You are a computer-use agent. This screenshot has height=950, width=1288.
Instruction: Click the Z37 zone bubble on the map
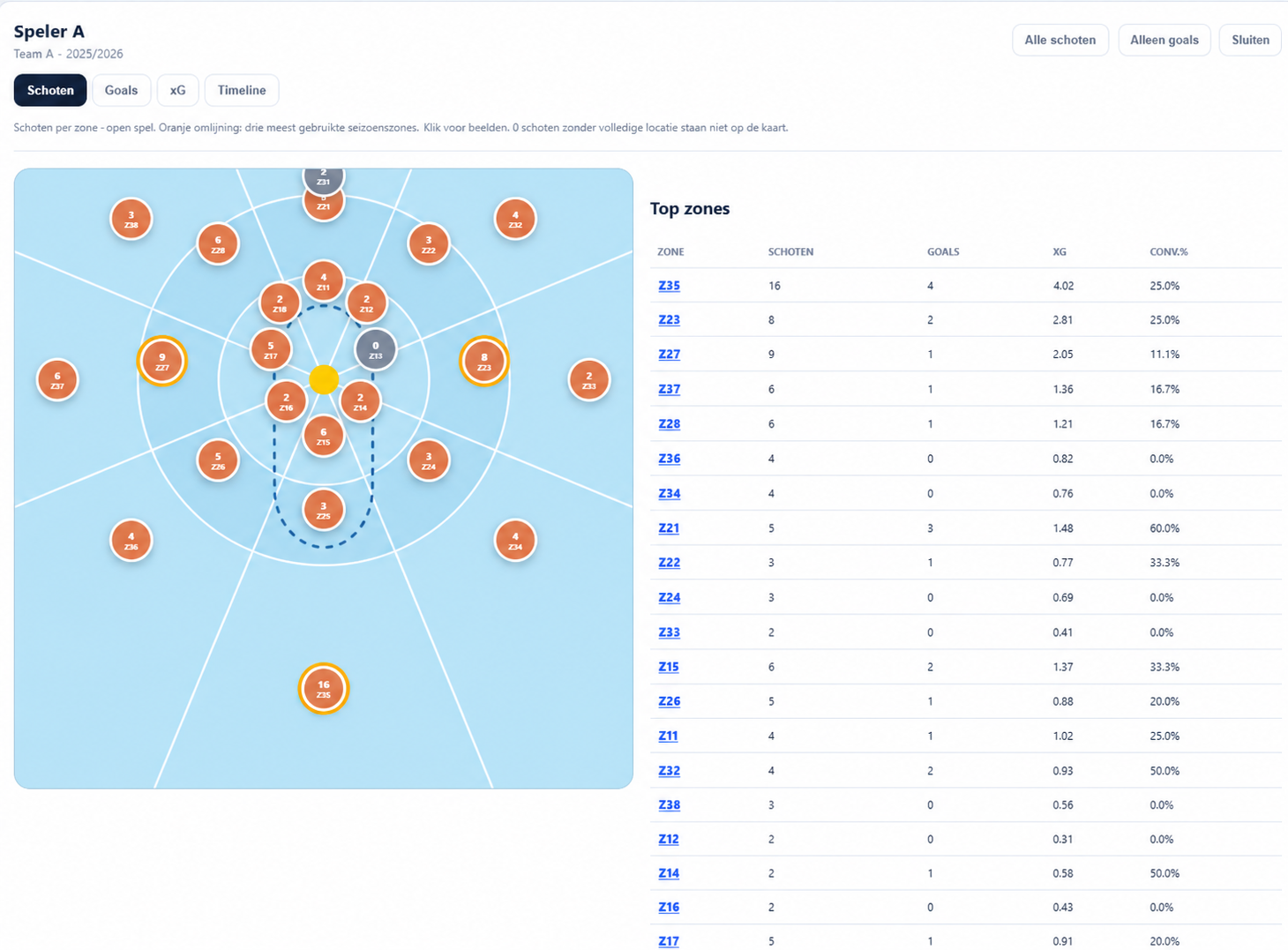(x=57, y=380)
